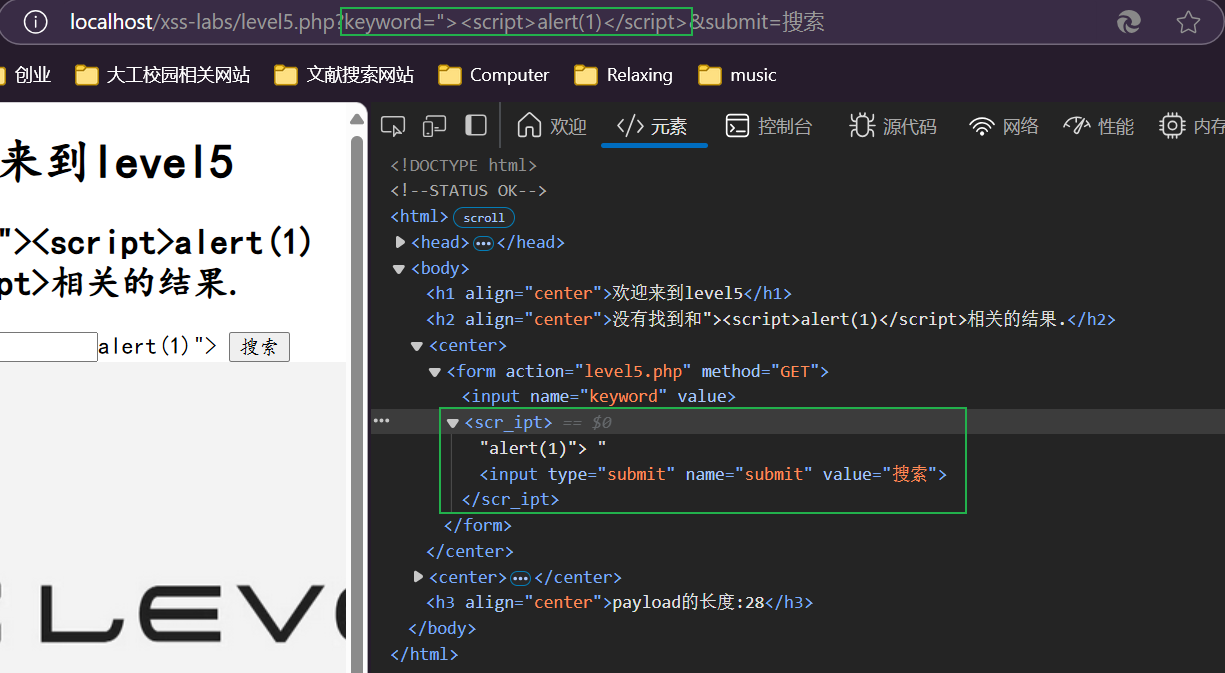This screenshot has width=1225, height=673.
Task: Switch to the 源代码 tab
Action: pos(892,126)
